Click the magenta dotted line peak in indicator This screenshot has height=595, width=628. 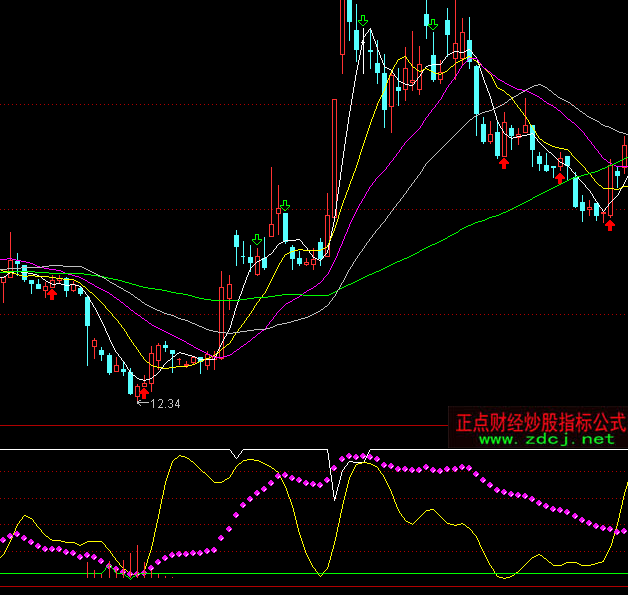(358, 457)
